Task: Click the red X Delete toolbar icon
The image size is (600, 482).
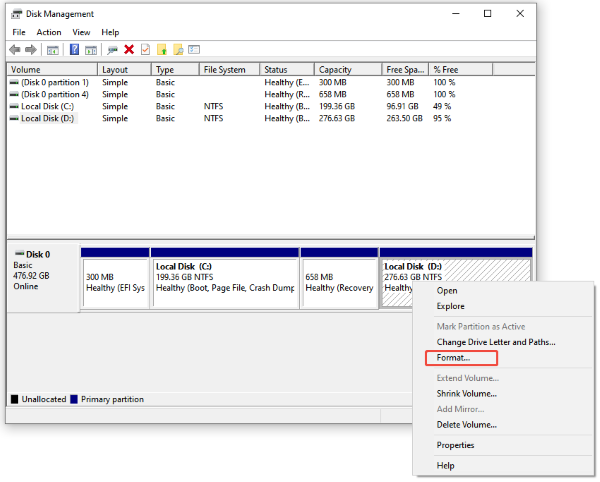Action: (x=129, y=49)
